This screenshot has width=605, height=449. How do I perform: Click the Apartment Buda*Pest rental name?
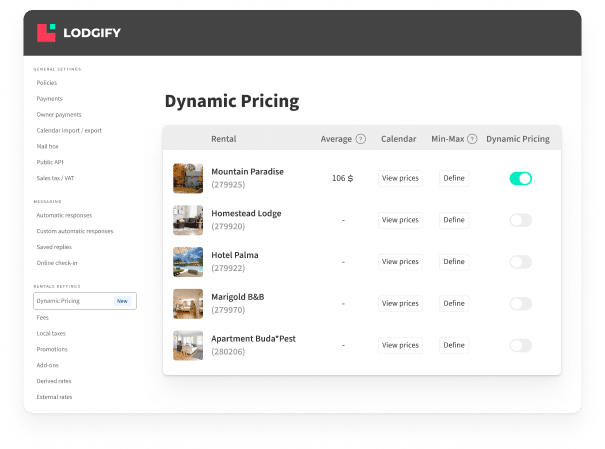click(x=253, y=339)
